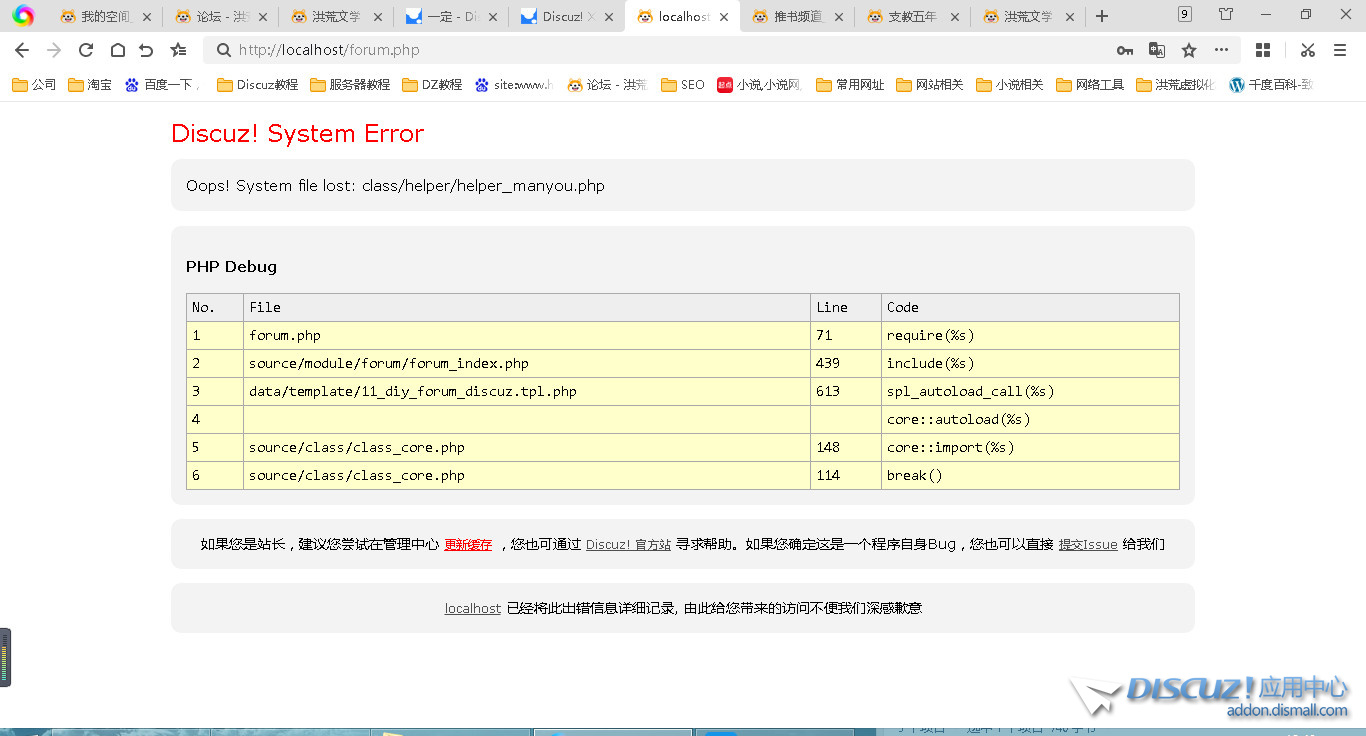This screenshot has width=1366, height=736.
Task: Expand the 服务器教程 bookmark folder
Action: tap(350, 85)
